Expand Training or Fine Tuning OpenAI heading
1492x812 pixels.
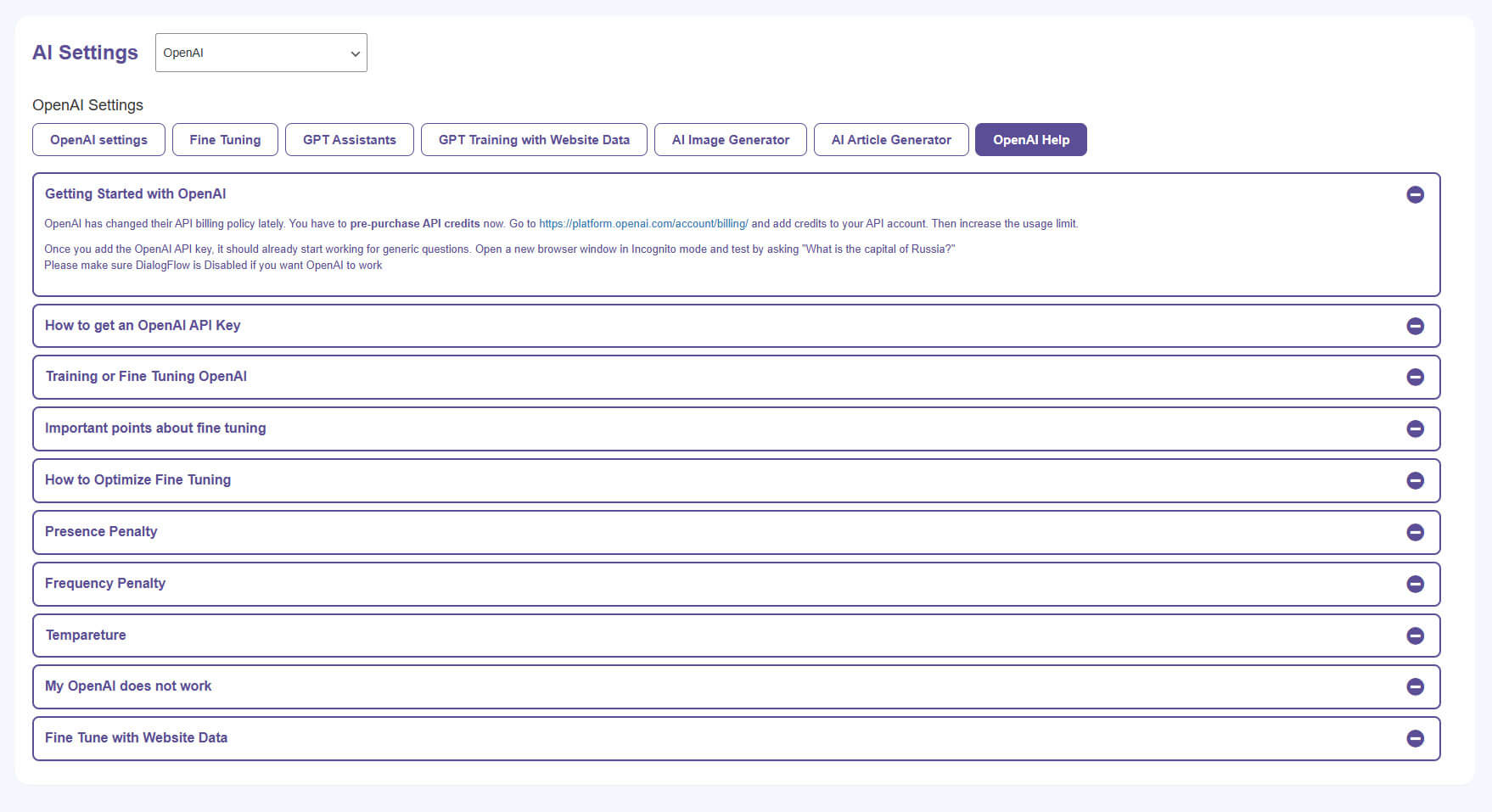coord(146,376)
